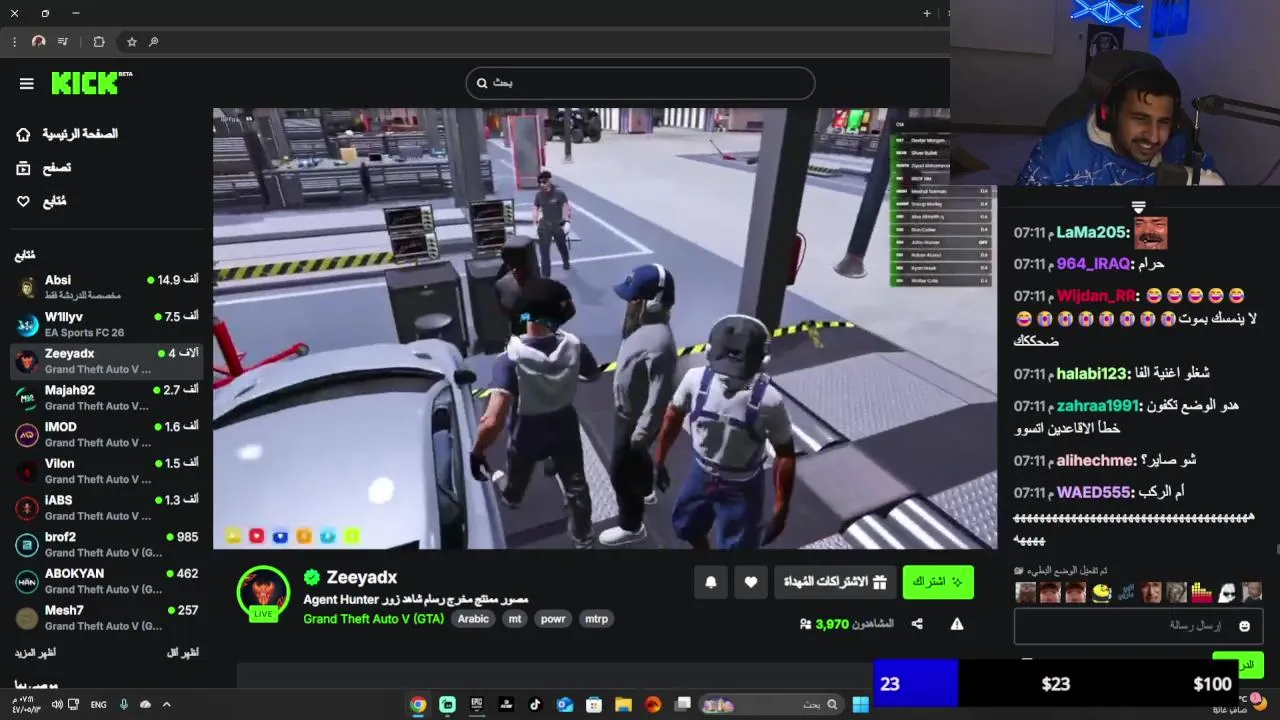Open Vilon channel in followed list
1280x720 pixels.
click(106, 471)
